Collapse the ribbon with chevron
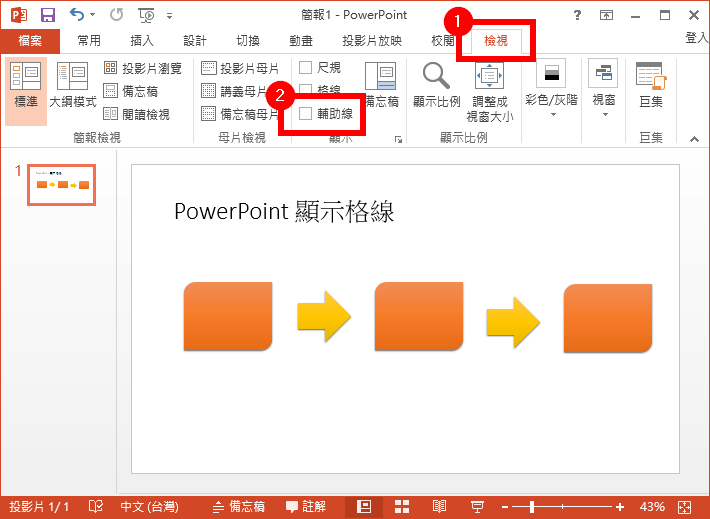The width and height of the screenshot is (710, 519). tap(694, 139)
